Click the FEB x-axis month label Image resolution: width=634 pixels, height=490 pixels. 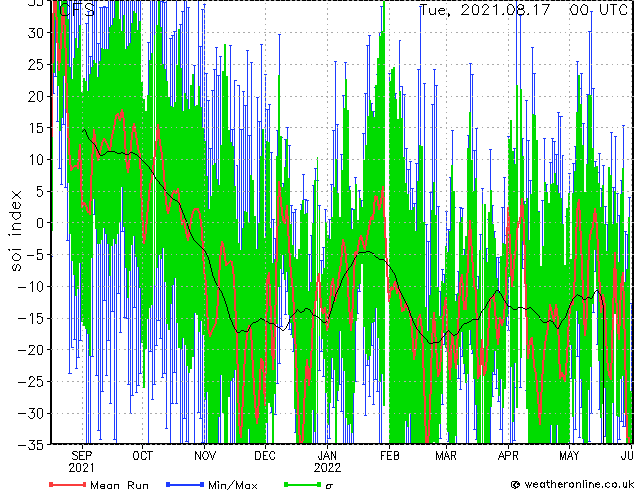pos(389,456)
